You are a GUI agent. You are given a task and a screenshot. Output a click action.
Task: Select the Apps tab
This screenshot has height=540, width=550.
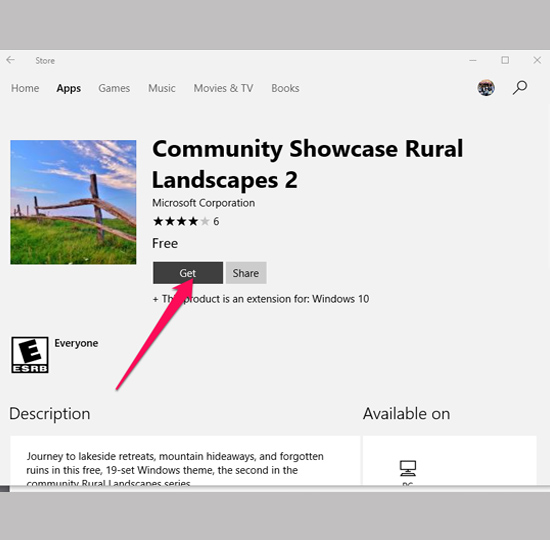69,88
